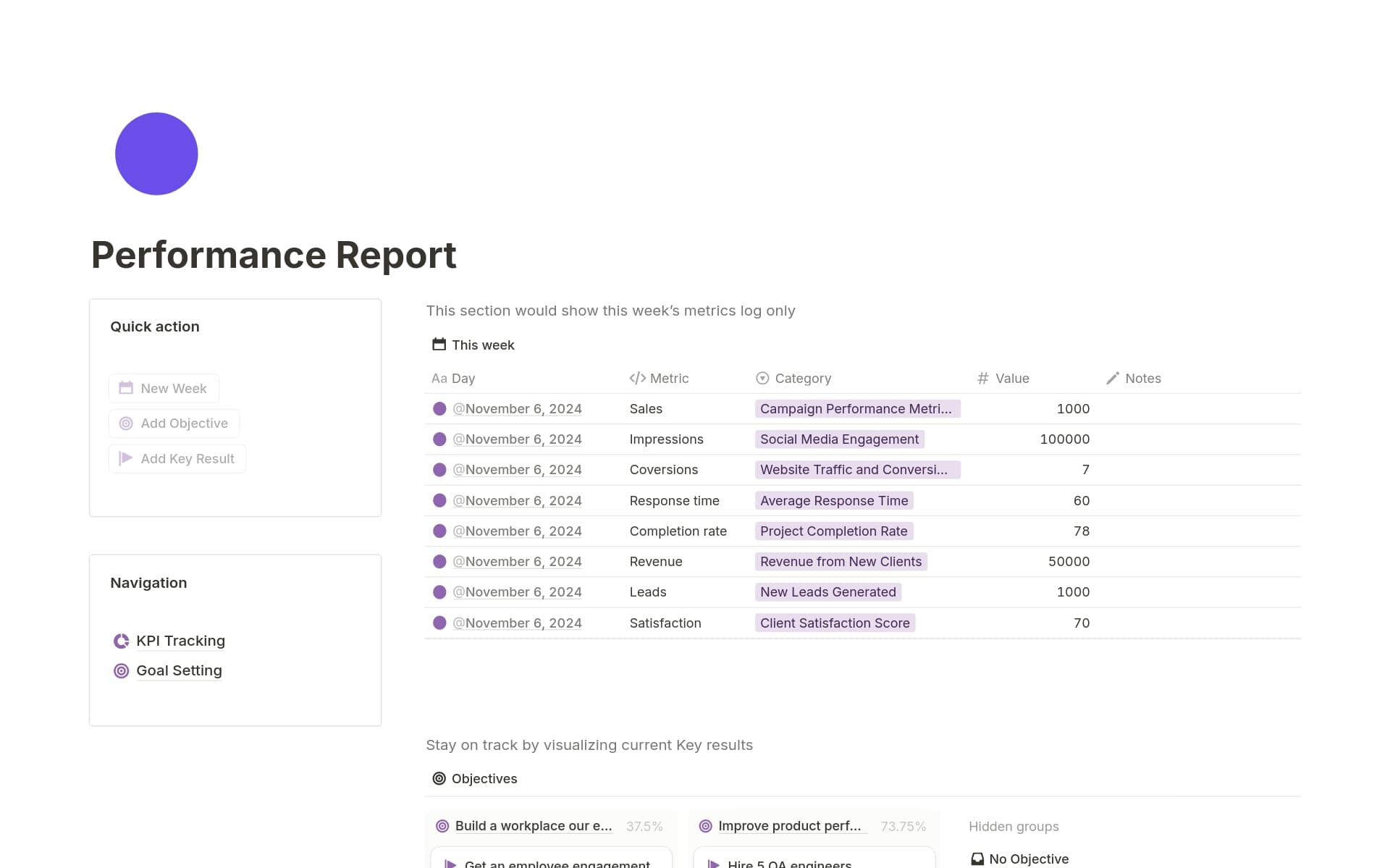Click the calendar icon beside This week

coord(438,345)
